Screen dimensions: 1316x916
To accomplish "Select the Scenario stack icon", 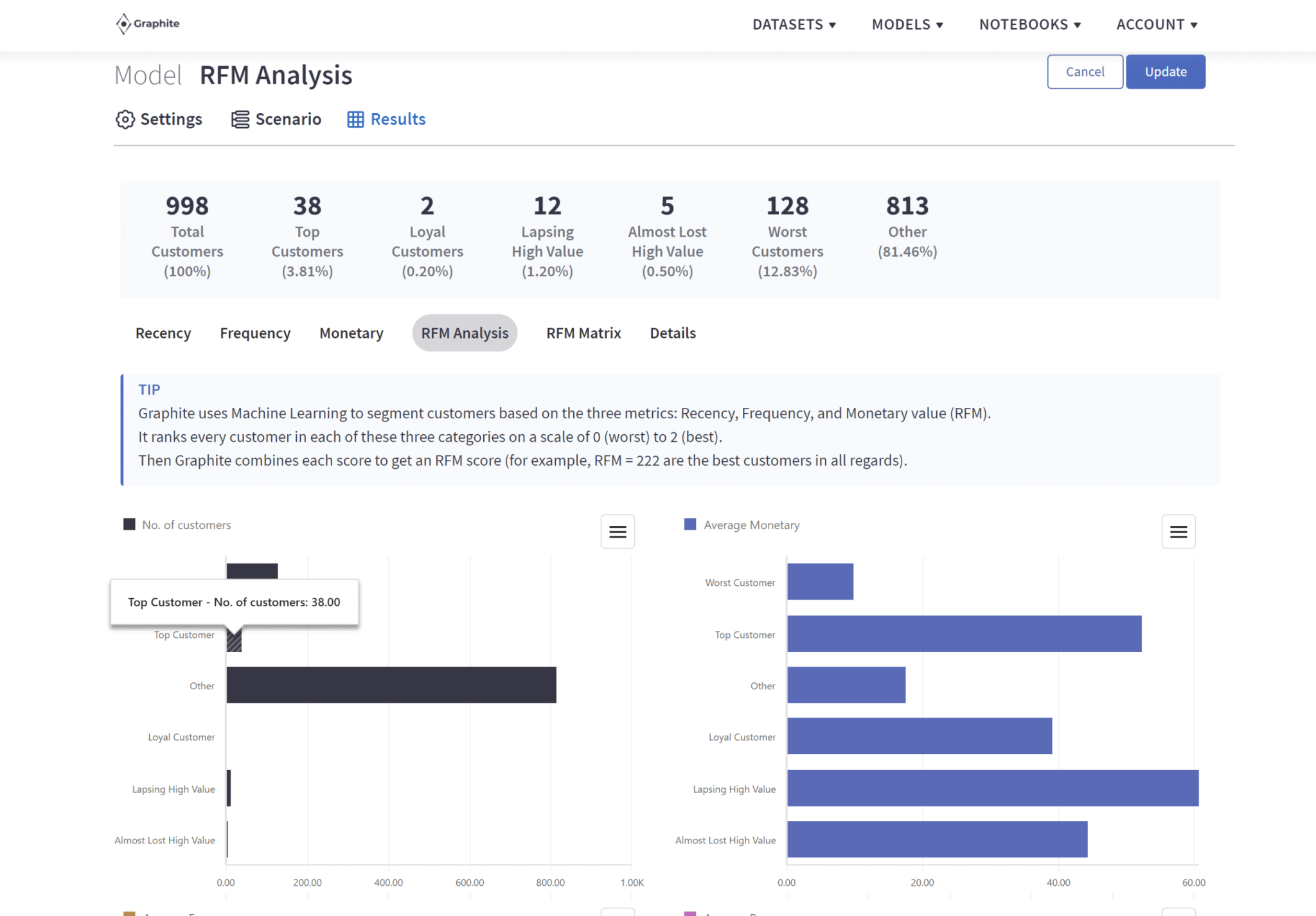I will click(x=239, y=119).
